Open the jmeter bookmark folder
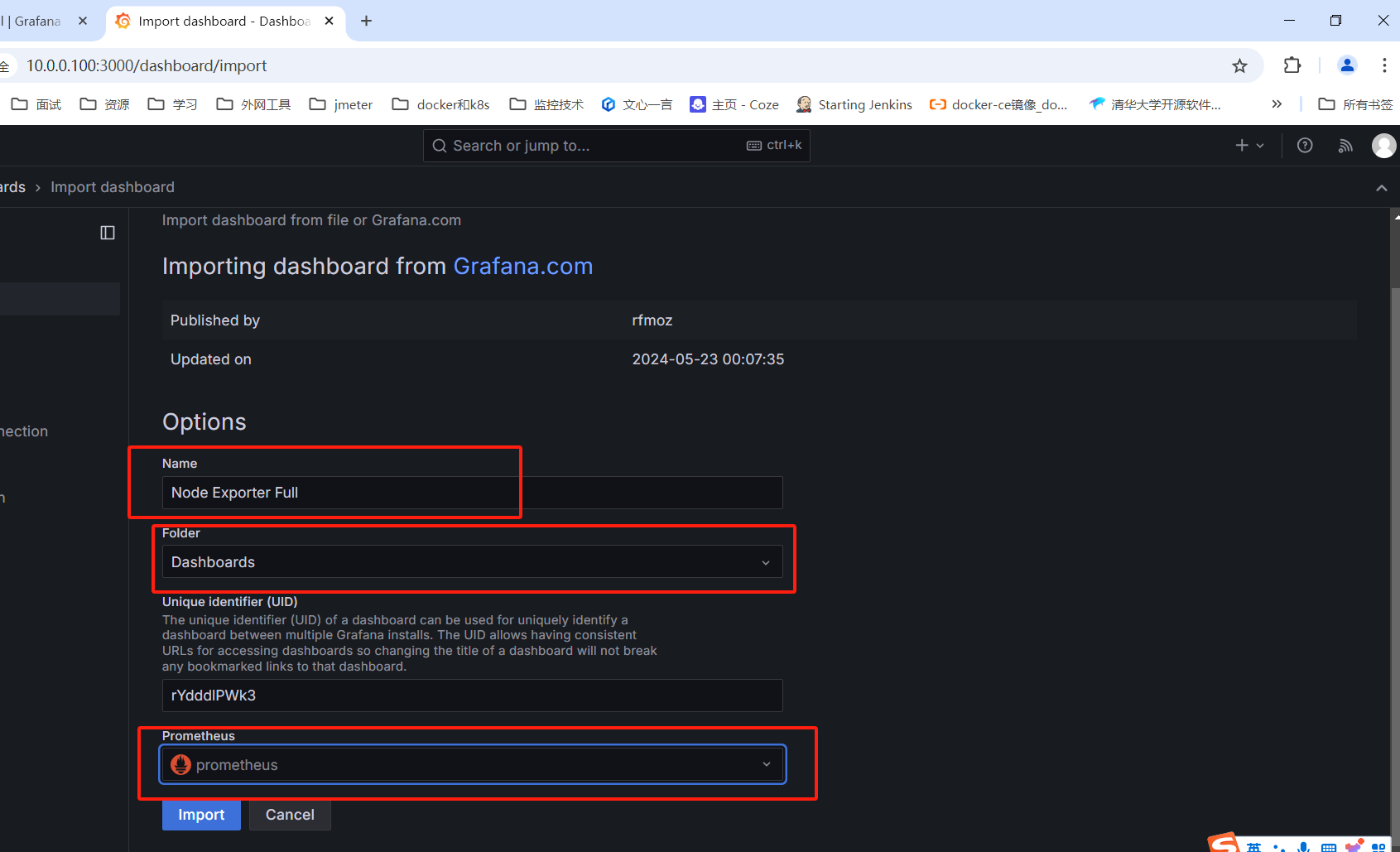Viewport: 1400px width, 852px height. click(341, 104)
